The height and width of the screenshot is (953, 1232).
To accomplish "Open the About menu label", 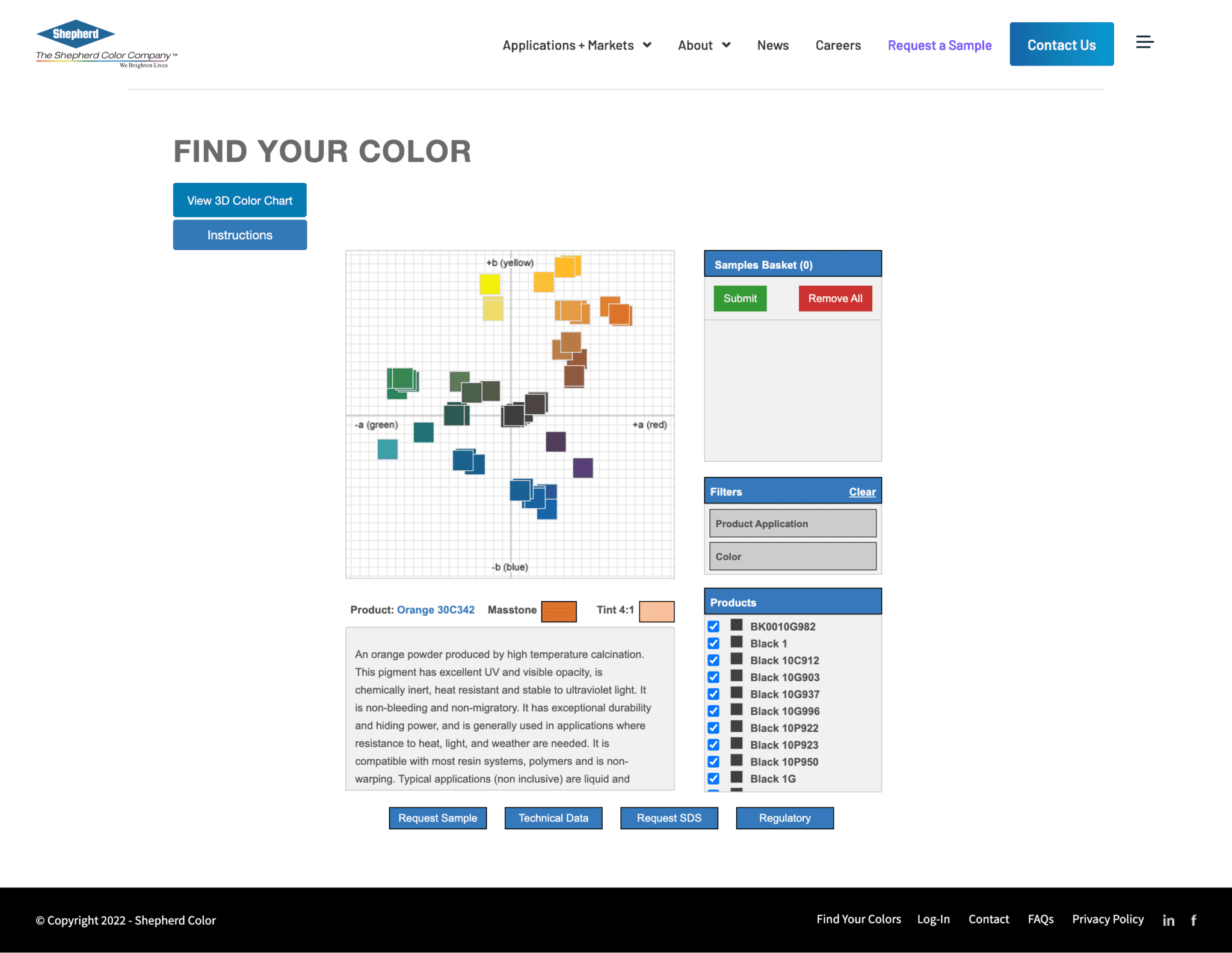I will point(695,45).
